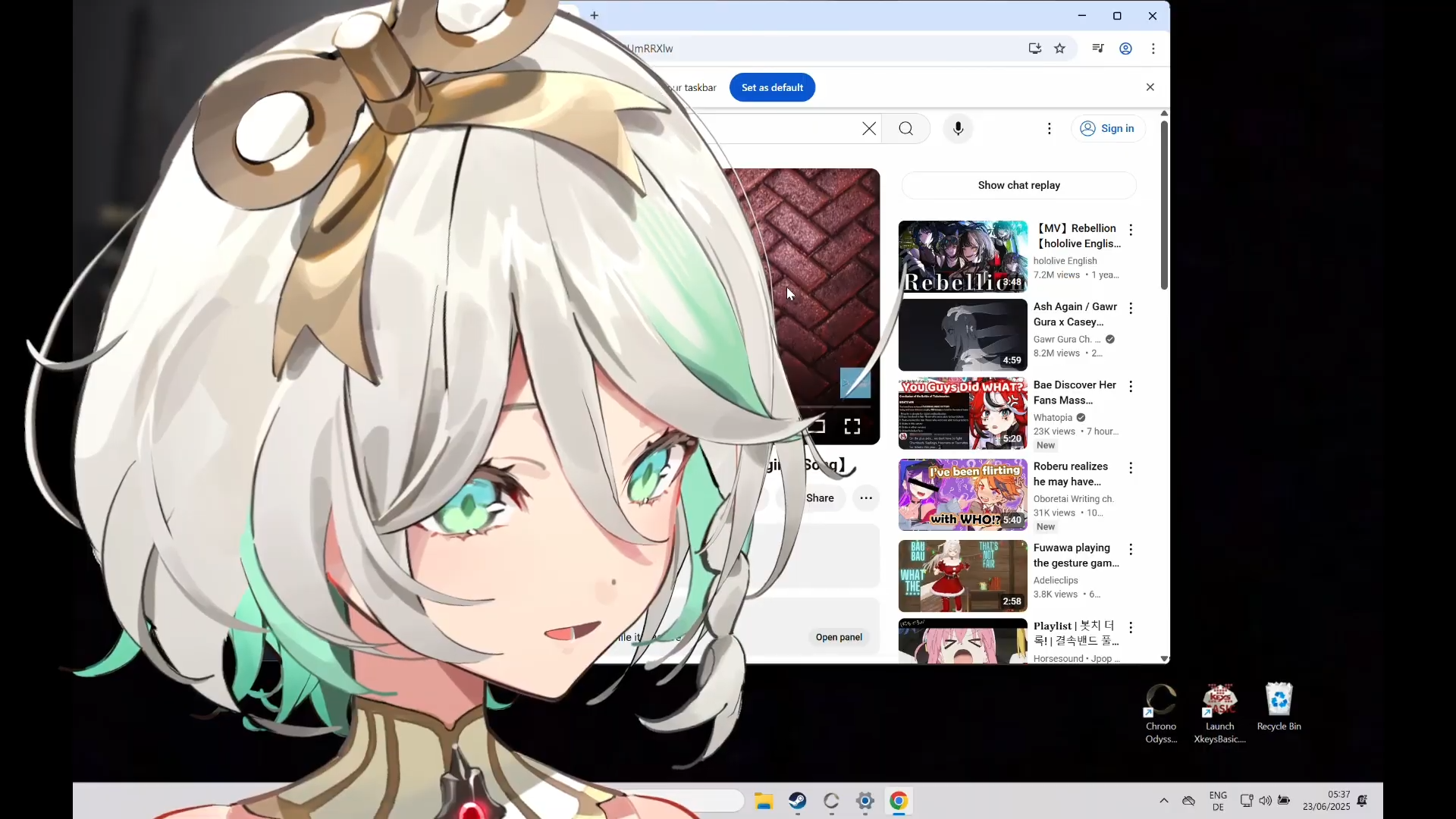Image resolution: width=1456 pixels, height=819 pixels.
Task: Open more actions menu beside Share
Action: (x=866, y=498)
